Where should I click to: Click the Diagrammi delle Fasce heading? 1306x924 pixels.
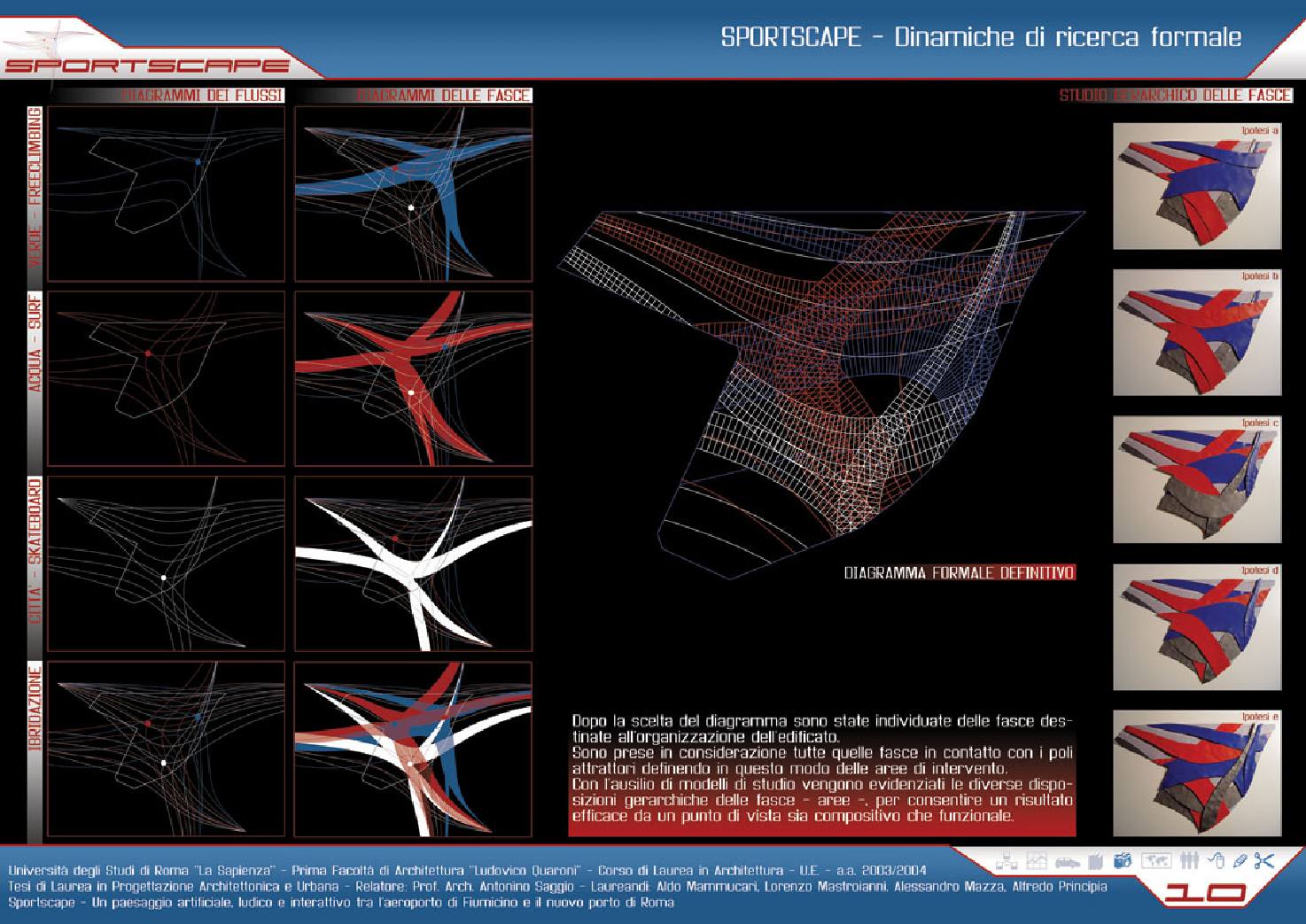coord(443,95)
